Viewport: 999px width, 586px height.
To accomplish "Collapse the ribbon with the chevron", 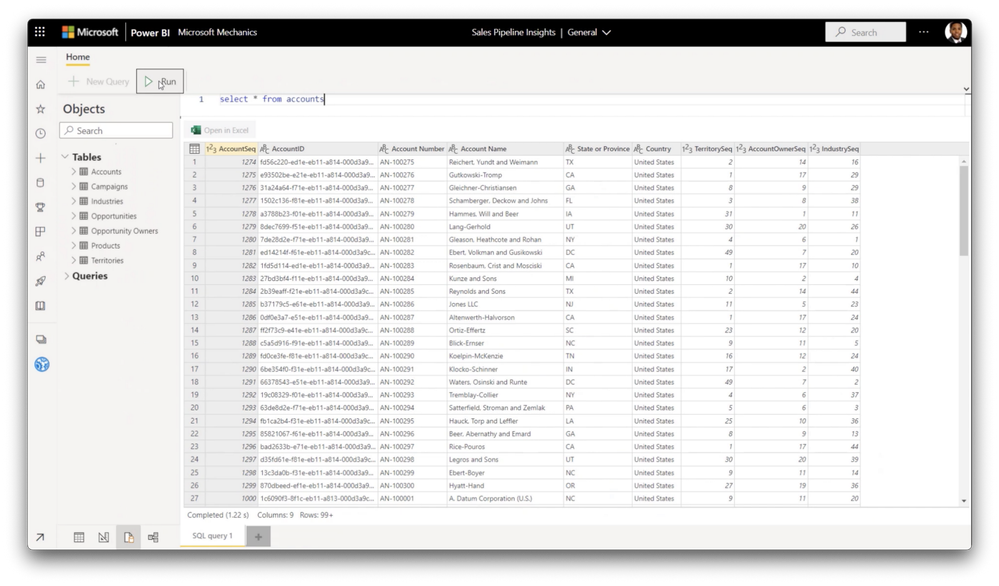I will pyautogui.click(x=966, y=89).
